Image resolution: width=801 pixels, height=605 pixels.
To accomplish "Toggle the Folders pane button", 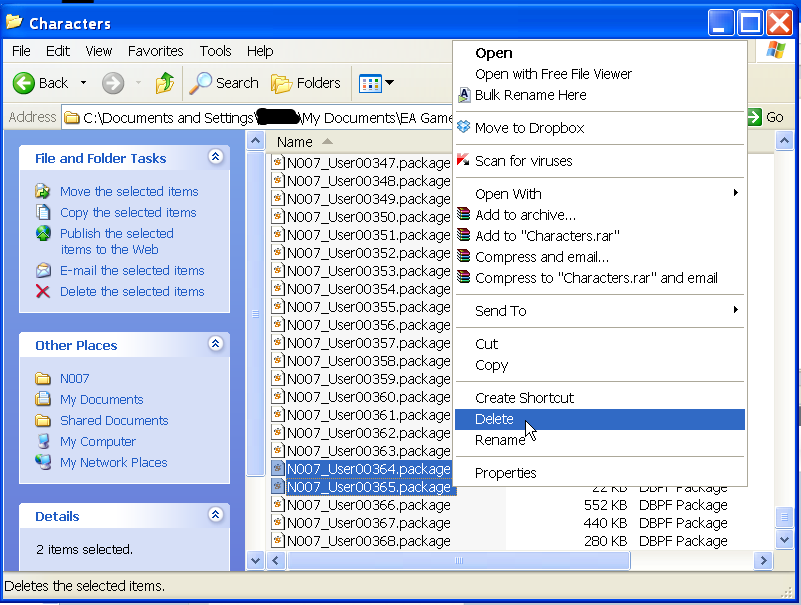I will pyautogui.click(x=305, y=83).
